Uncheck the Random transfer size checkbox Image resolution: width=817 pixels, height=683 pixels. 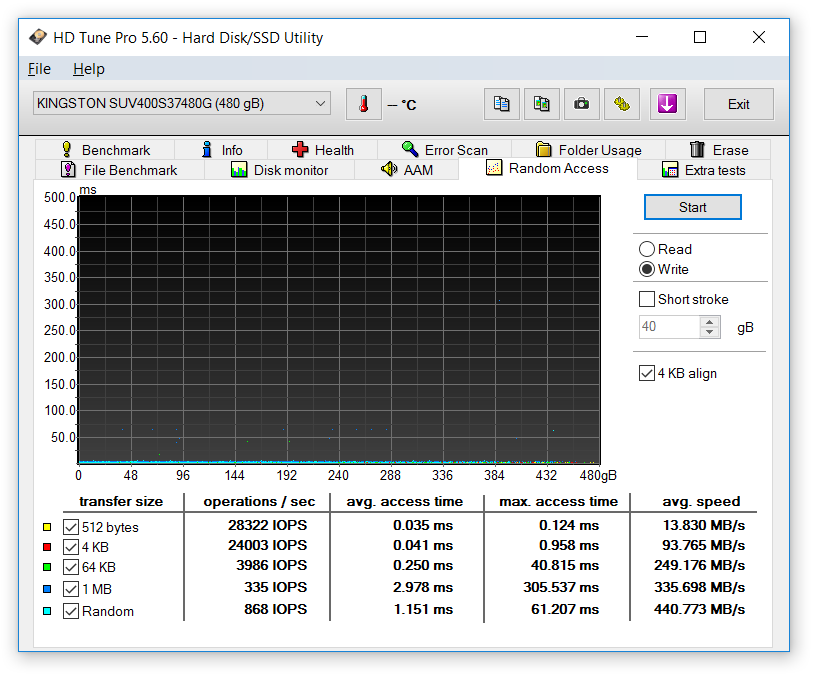(x=71, y=611)
